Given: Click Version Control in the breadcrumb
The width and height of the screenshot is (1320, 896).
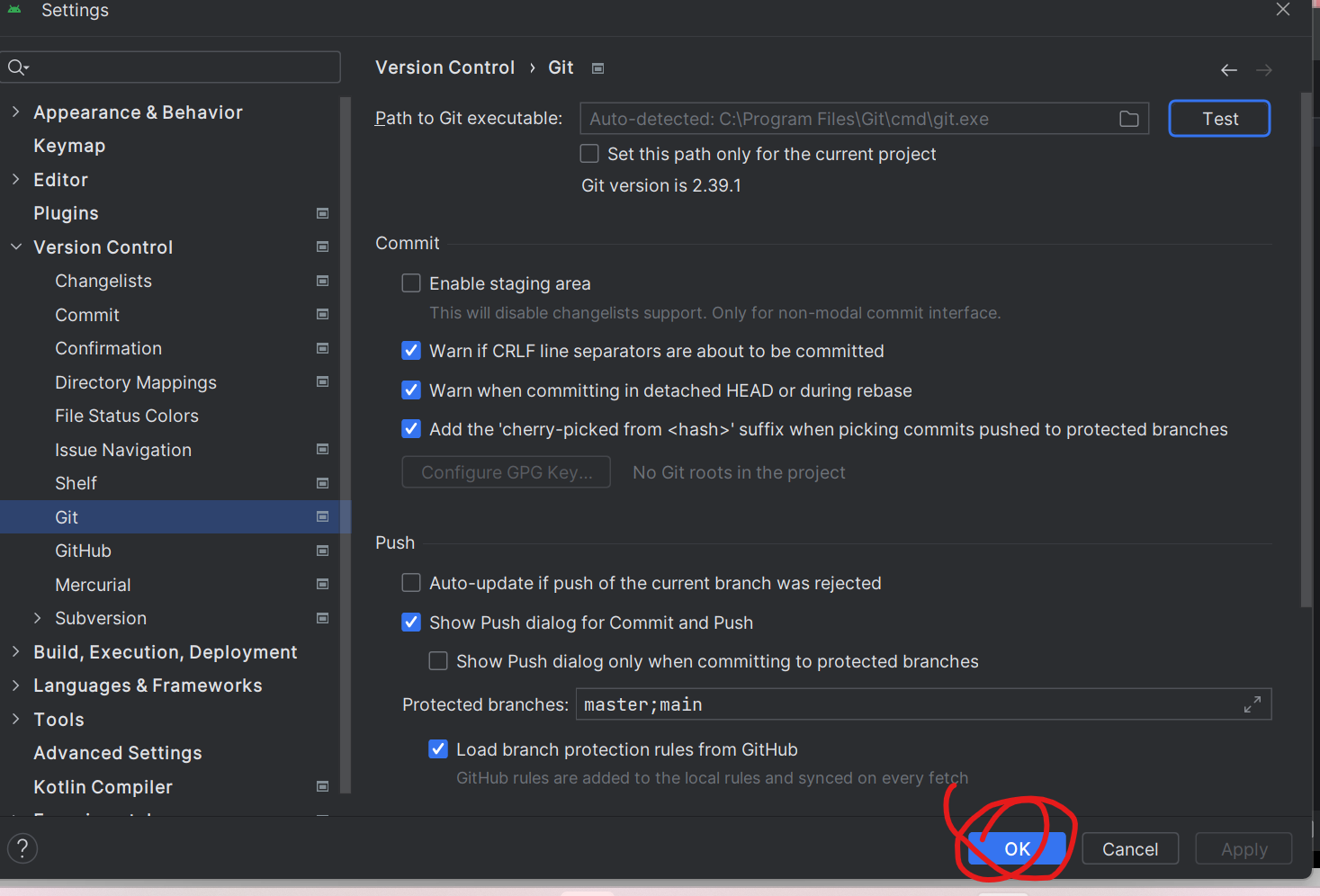Looking at the screenshot, I should point(445,67).
